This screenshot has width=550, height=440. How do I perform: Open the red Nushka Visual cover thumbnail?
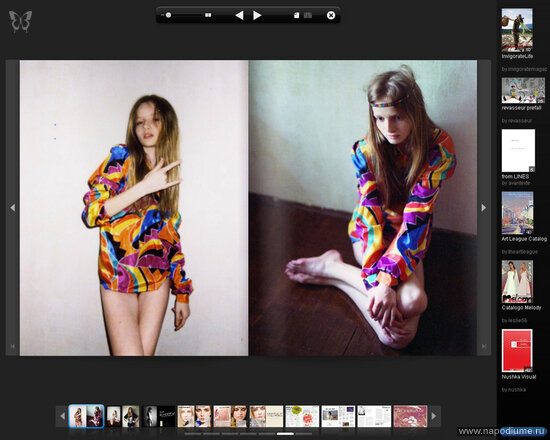coord(517,351)
